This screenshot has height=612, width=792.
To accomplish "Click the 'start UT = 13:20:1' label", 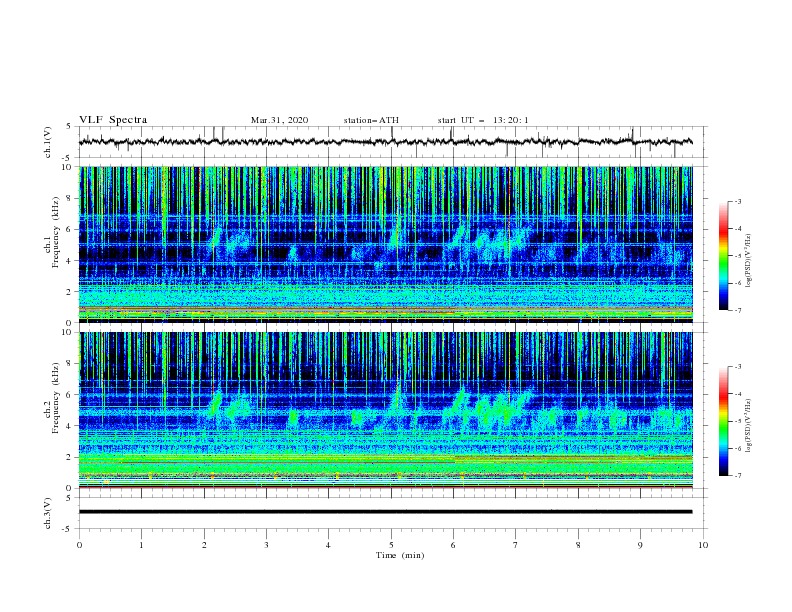I will click(x=483, y=120).
